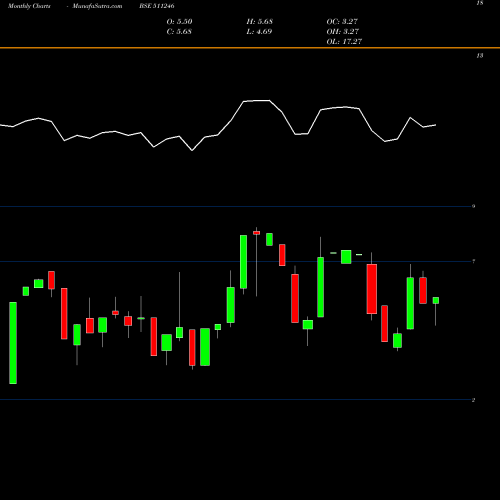Click the 'Monthly Charts' title text
This screenshot has height=500, width=500.
coord(29,6)
